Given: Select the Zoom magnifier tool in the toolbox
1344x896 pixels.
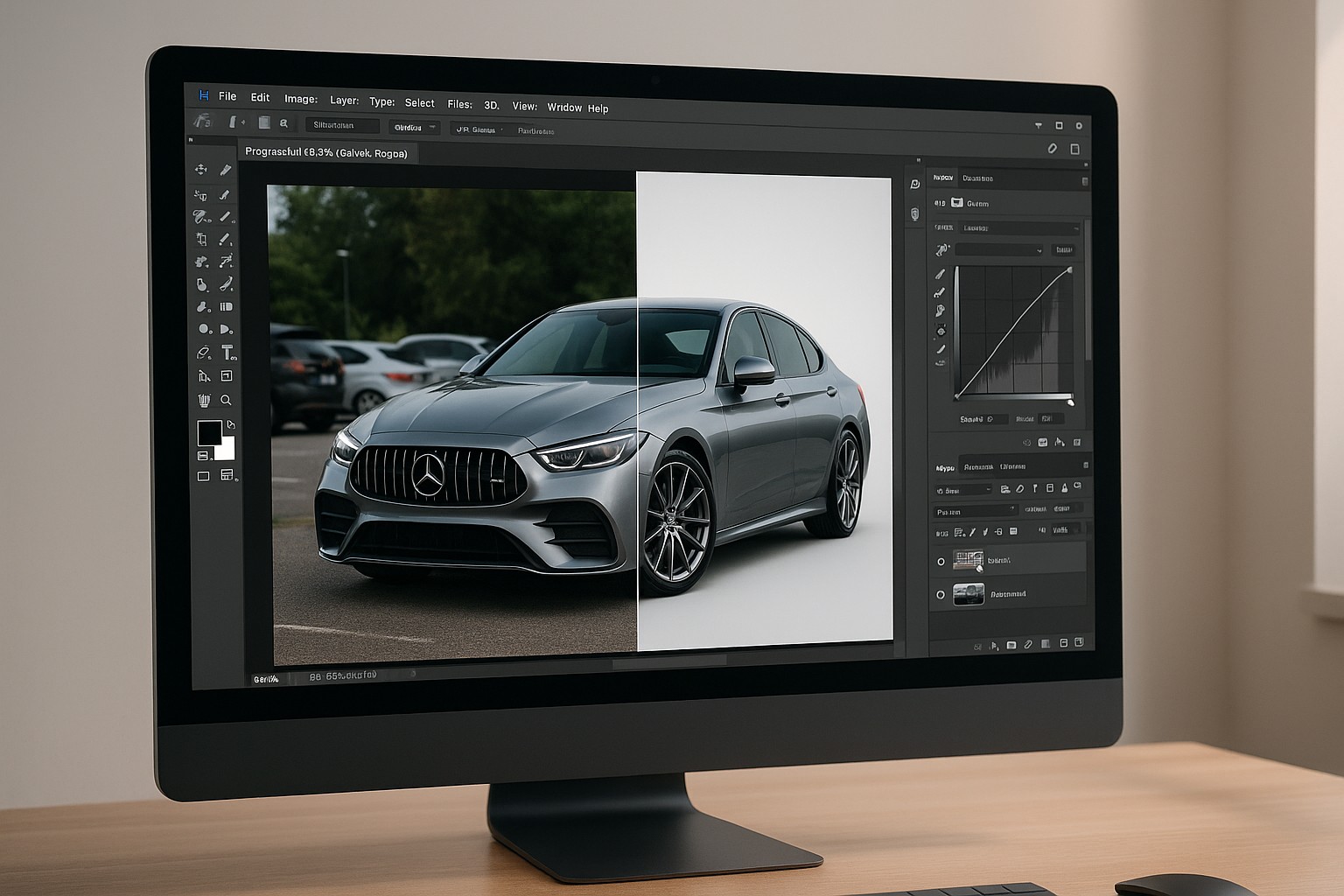Looking at the screenshot, I should pos(226,400).
